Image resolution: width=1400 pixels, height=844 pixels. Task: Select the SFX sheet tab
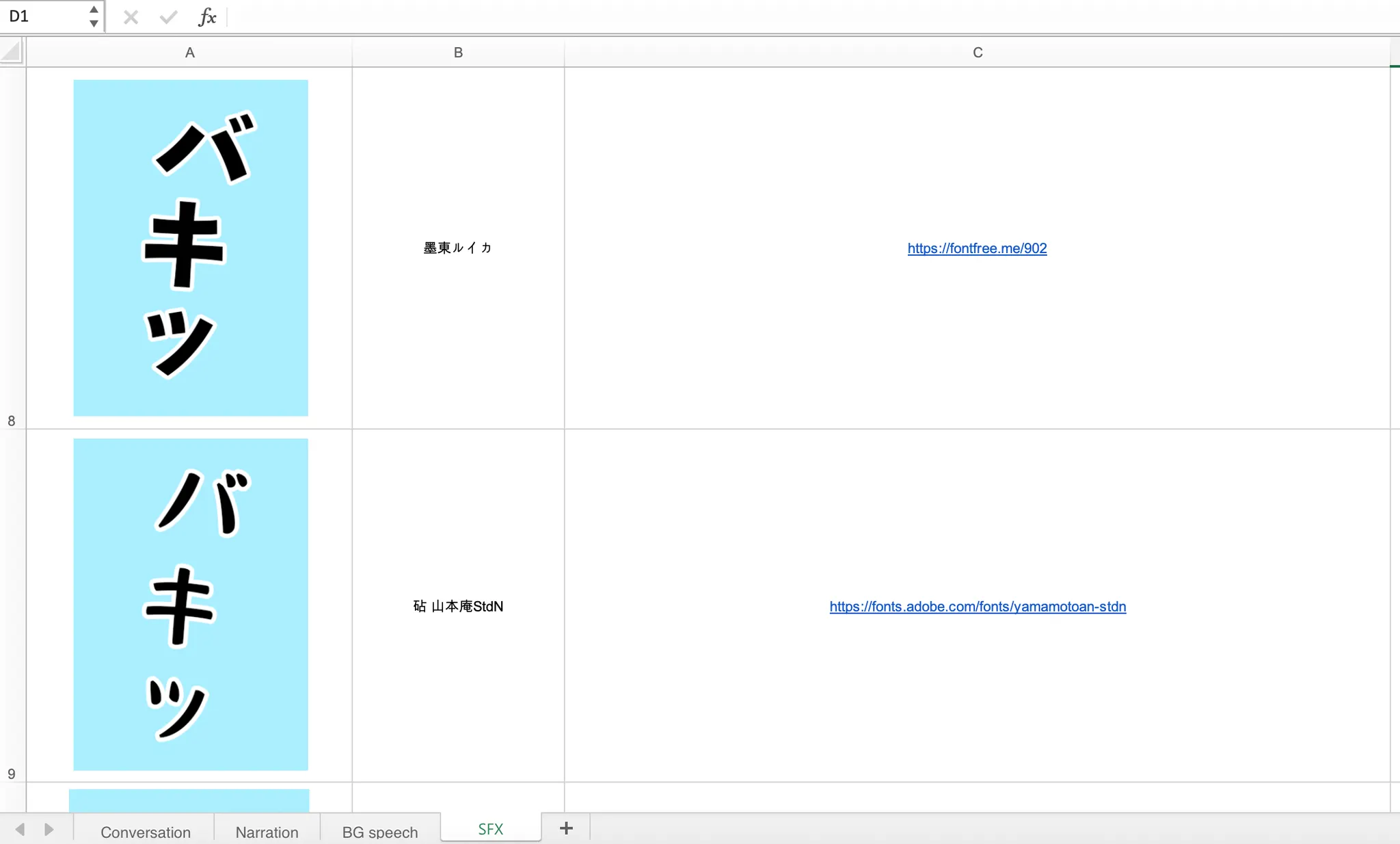point(491,829)
